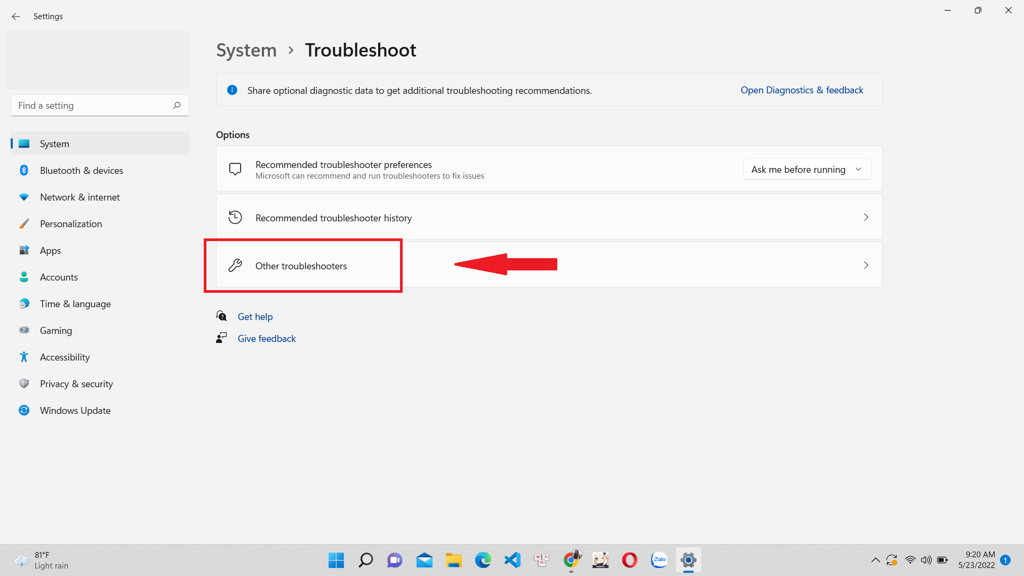The image size is (1024, 576).
Task: Click the Settings gear in the taskbar
Action: coord(688,560)
